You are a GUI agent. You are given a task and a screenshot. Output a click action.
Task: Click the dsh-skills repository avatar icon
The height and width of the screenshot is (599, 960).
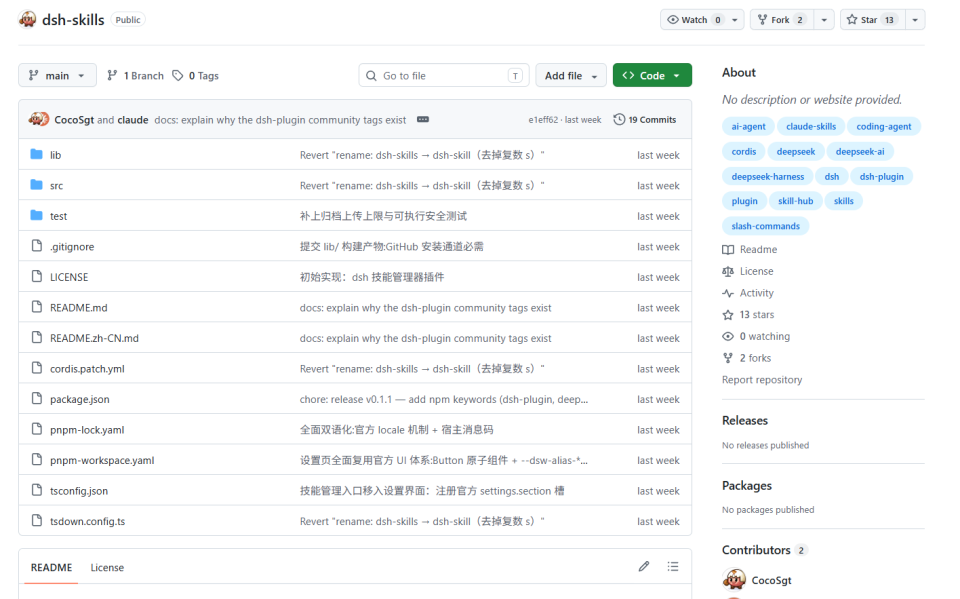coord(28,19)
